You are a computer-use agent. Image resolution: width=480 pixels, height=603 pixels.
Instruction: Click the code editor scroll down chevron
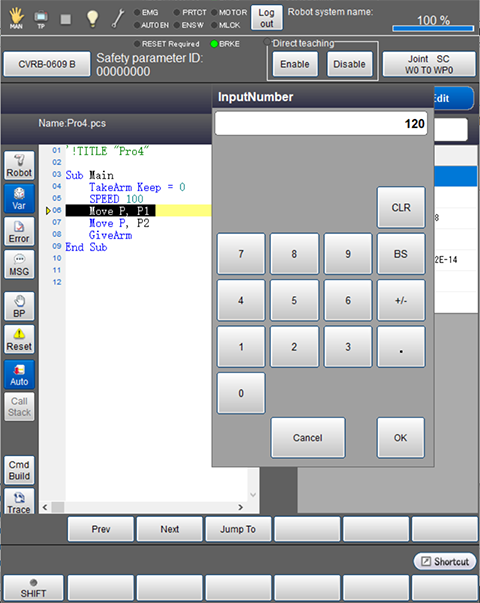pyautogui.click(x=253, y=495)
